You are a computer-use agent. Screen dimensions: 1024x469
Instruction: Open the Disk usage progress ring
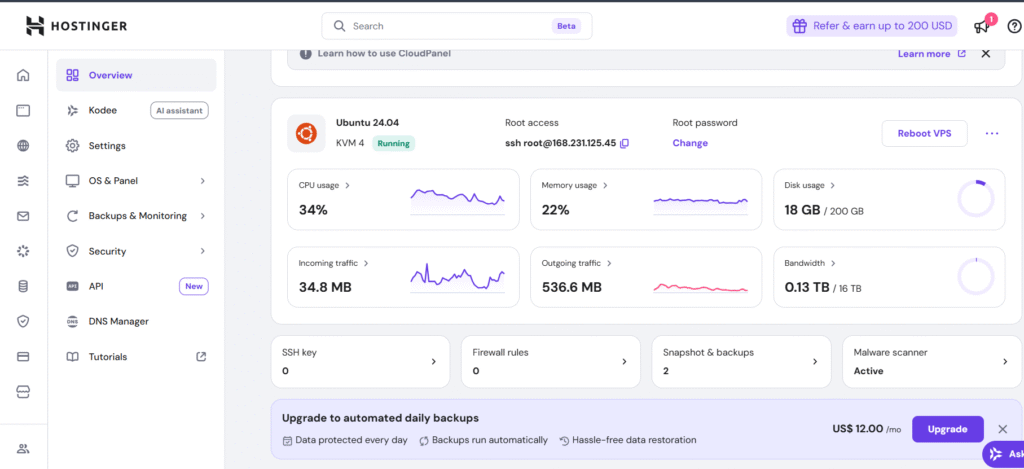point(975,199)
